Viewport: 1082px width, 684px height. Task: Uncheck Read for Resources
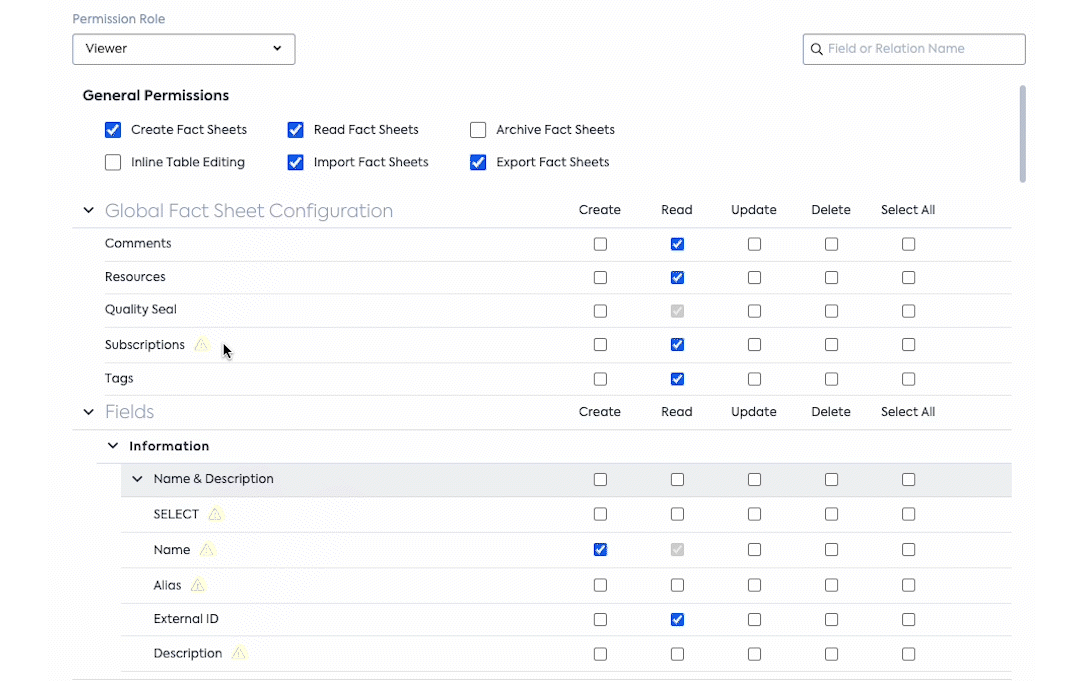pyautogui.click(x=678, y=277)
